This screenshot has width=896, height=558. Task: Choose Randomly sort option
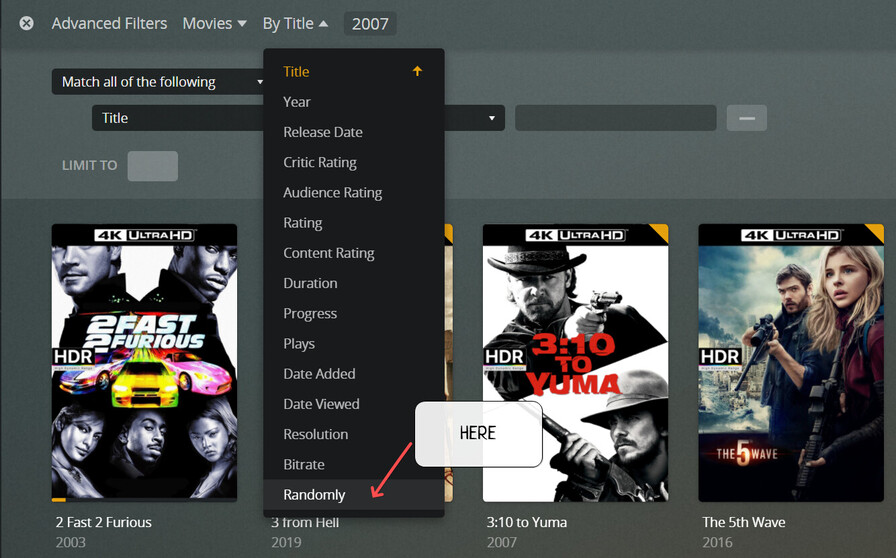(354, 495)
